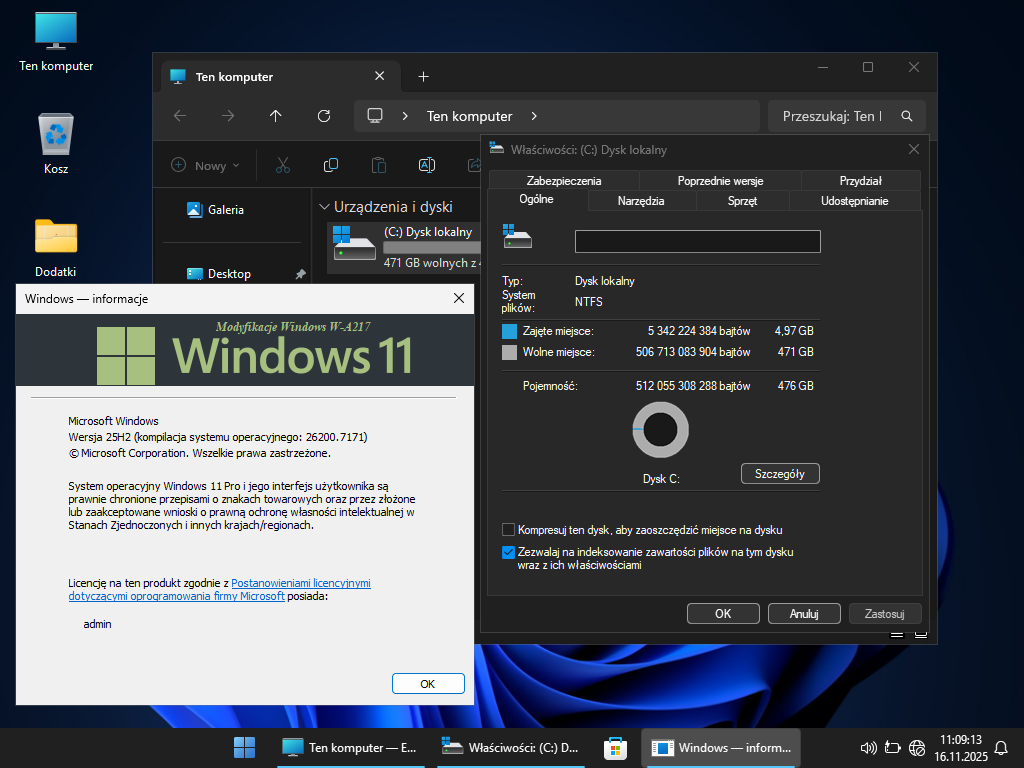Open a new Explorer tab with plus icon

coord(423,77)
